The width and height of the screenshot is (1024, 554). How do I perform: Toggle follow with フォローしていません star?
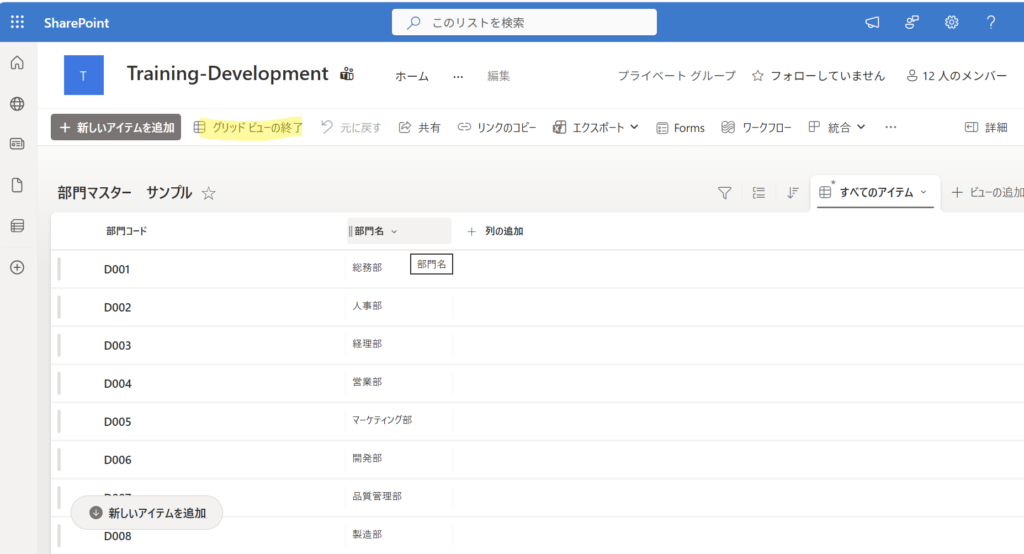tap(818, 76)
